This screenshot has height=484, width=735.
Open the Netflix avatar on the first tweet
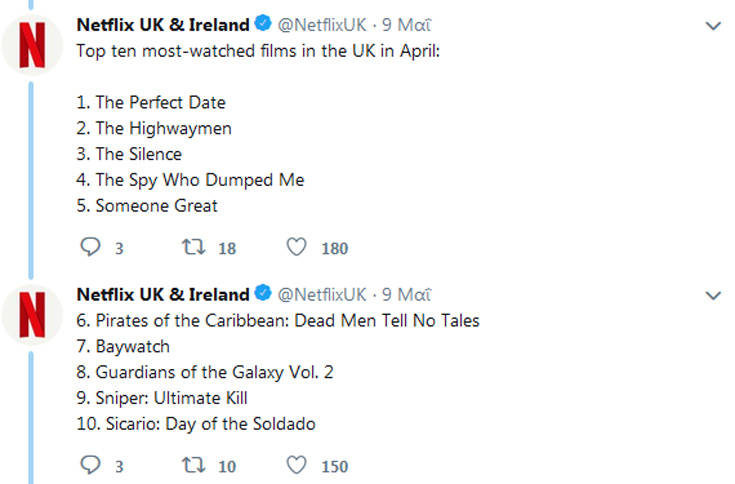click(32, 45)
